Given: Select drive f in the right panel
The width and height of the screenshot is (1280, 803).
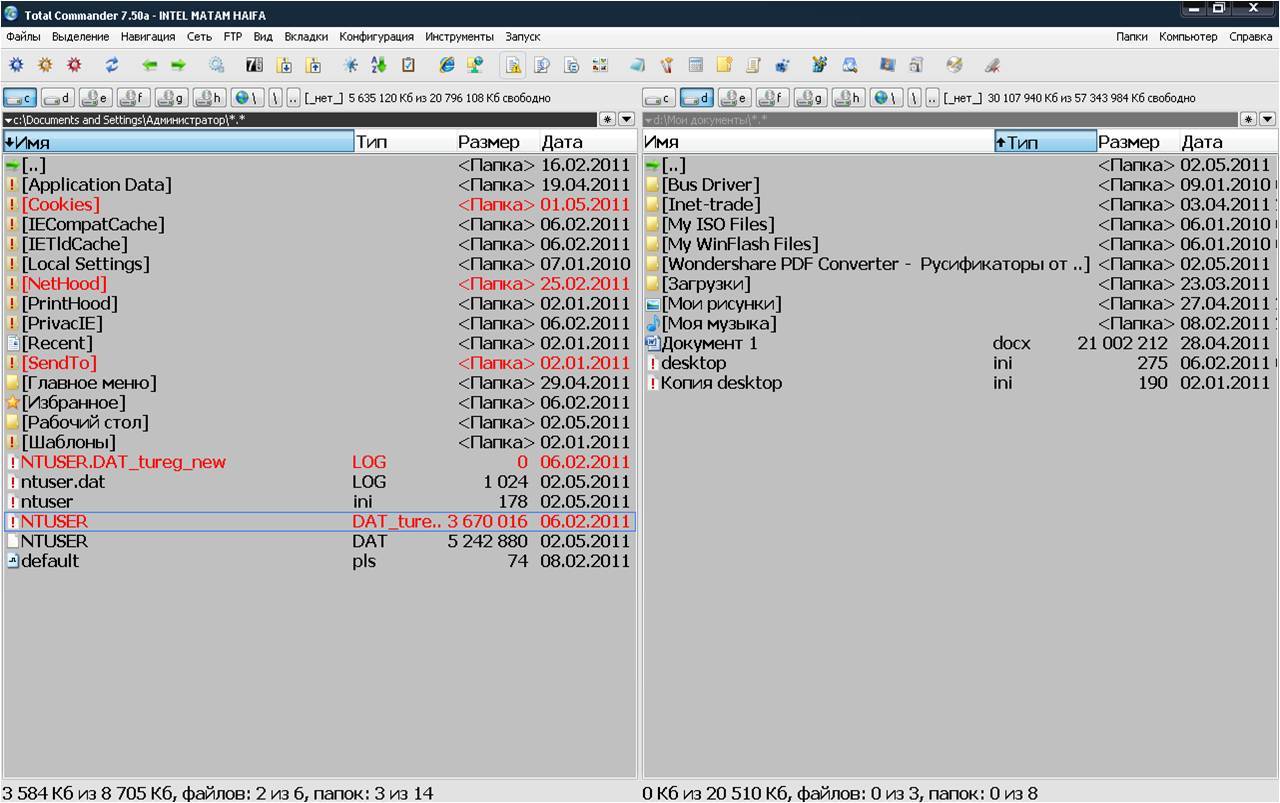Looking at the screenshot, I should click(773, 98).
